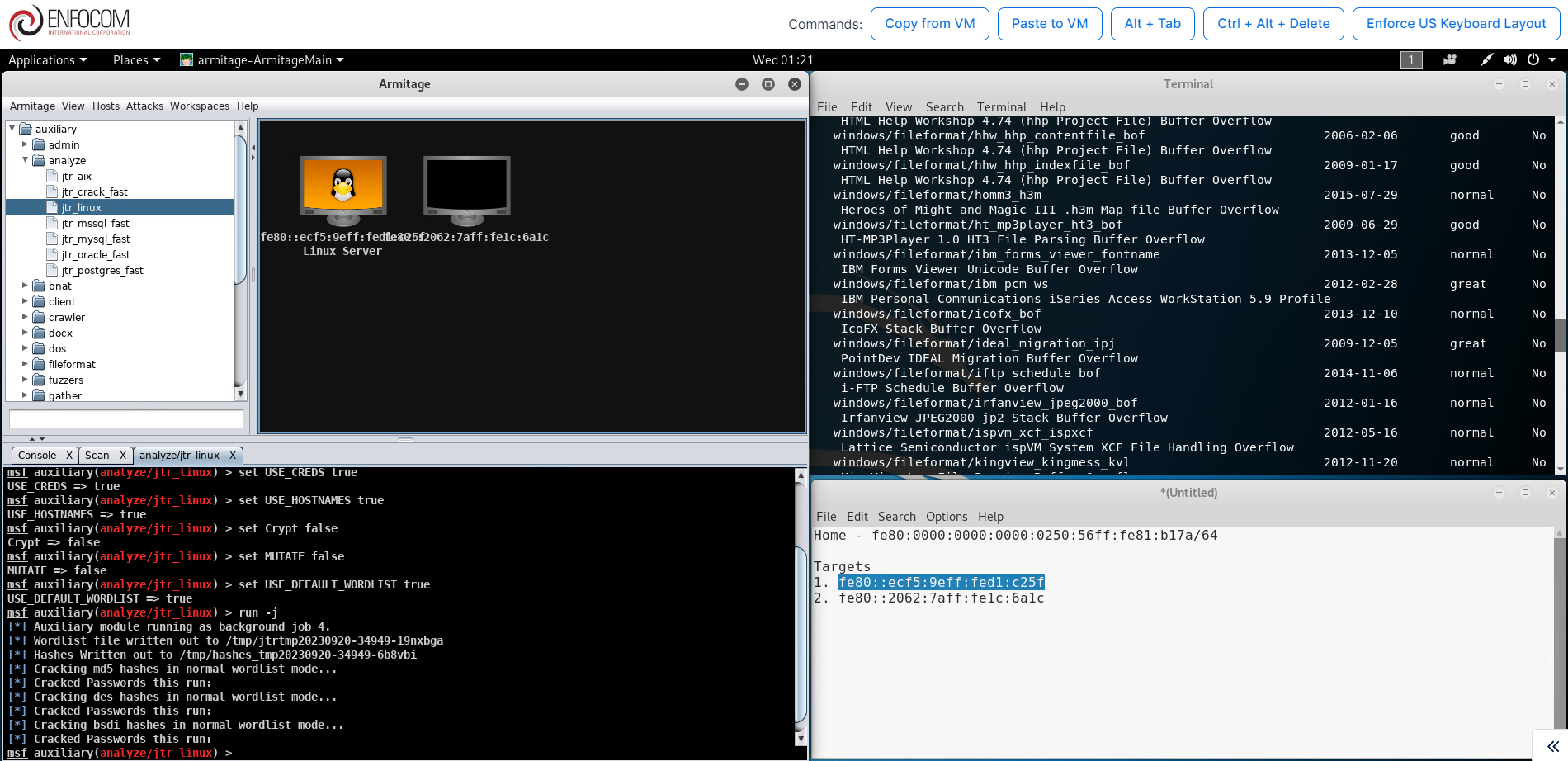
Task: Expand the crawler folder node
Action: click(x=25, y=317)
